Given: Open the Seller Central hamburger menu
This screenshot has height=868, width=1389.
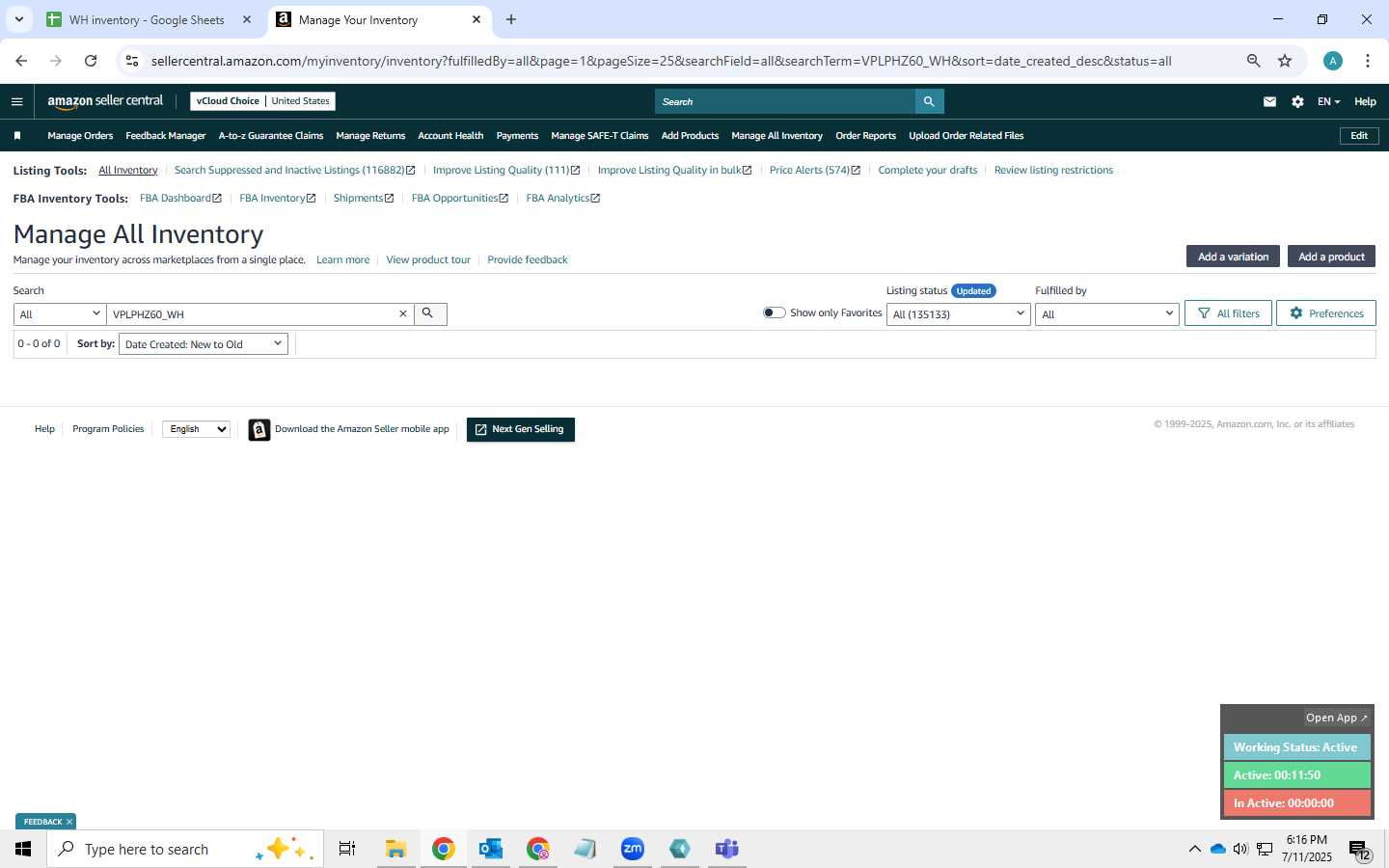Looking at the screenshot, I should [x=16, y=101].
